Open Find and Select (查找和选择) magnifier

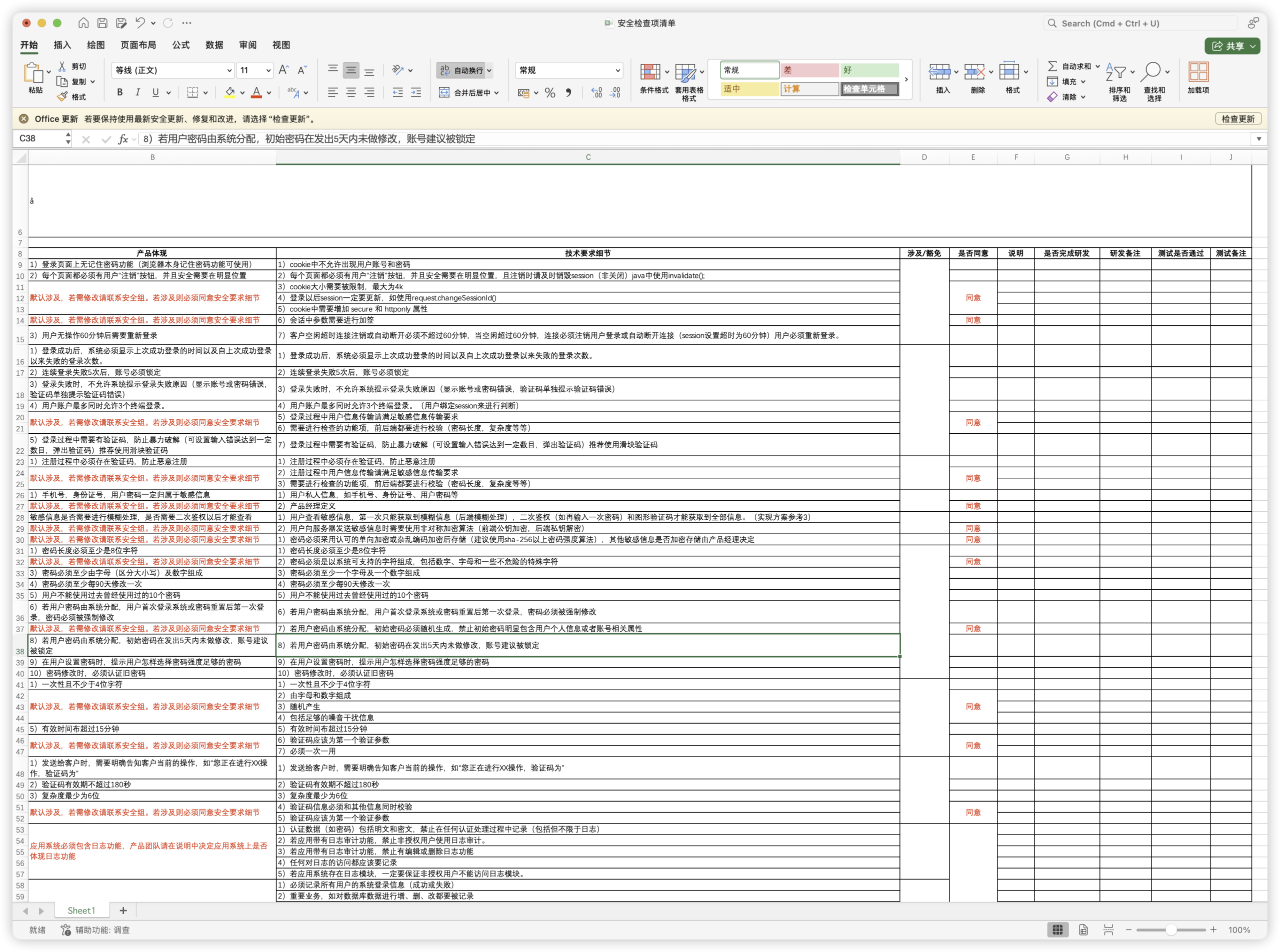pyautogui.click(x=1151, y=72)
